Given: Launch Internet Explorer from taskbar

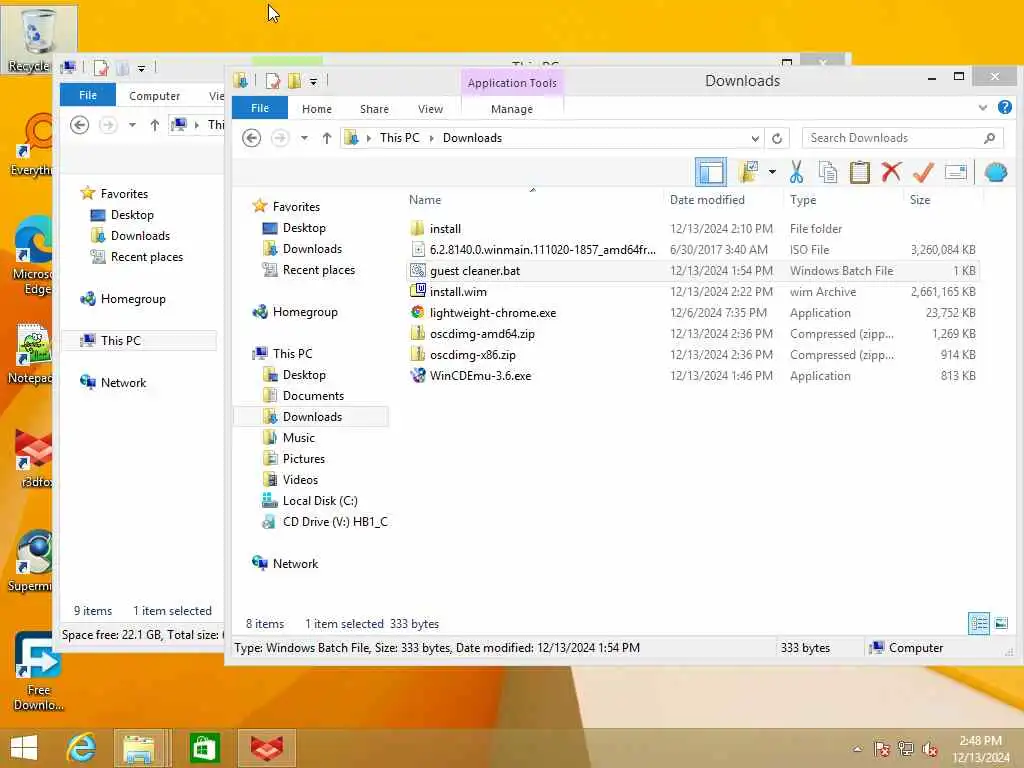Looking at the screenshot, I should tap(81, 748).
